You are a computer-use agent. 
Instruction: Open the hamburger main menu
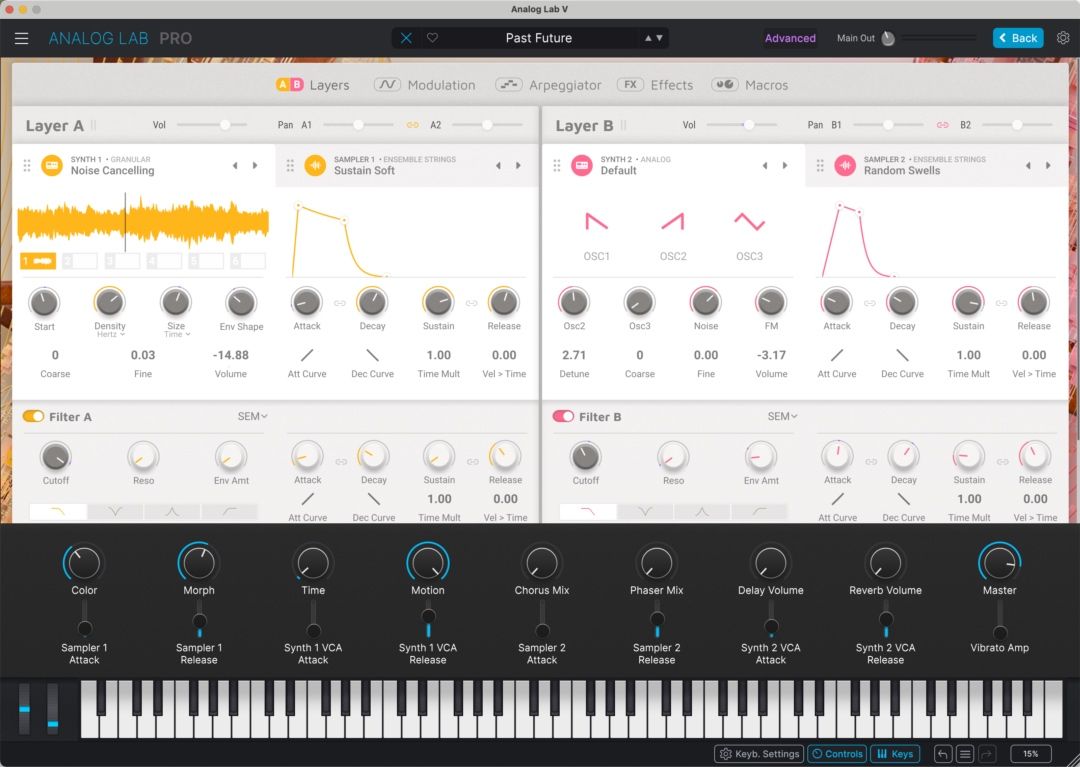point(21,39)
